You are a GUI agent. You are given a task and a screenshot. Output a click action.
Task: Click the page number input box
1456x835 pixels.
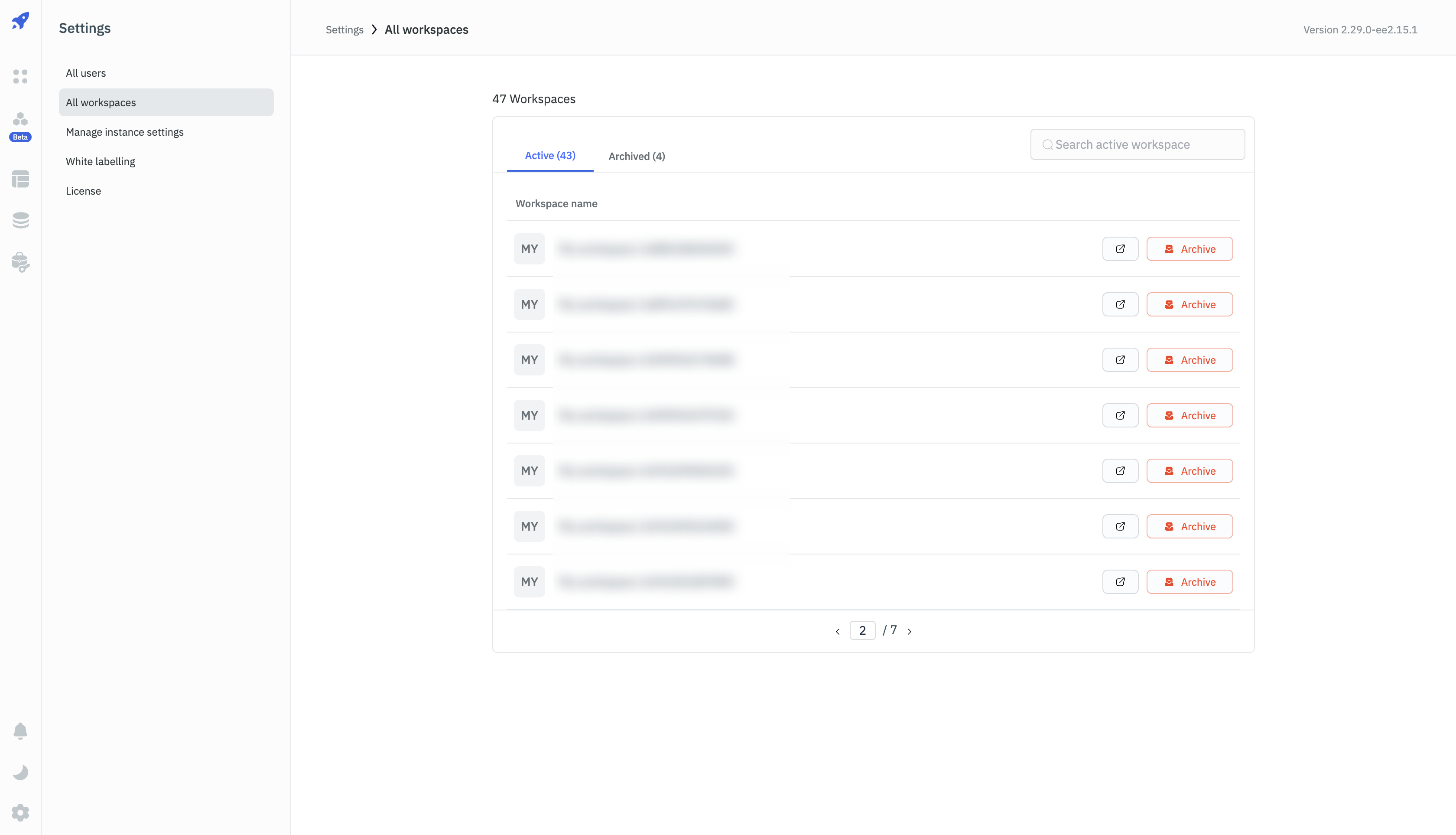coord(862,630)
